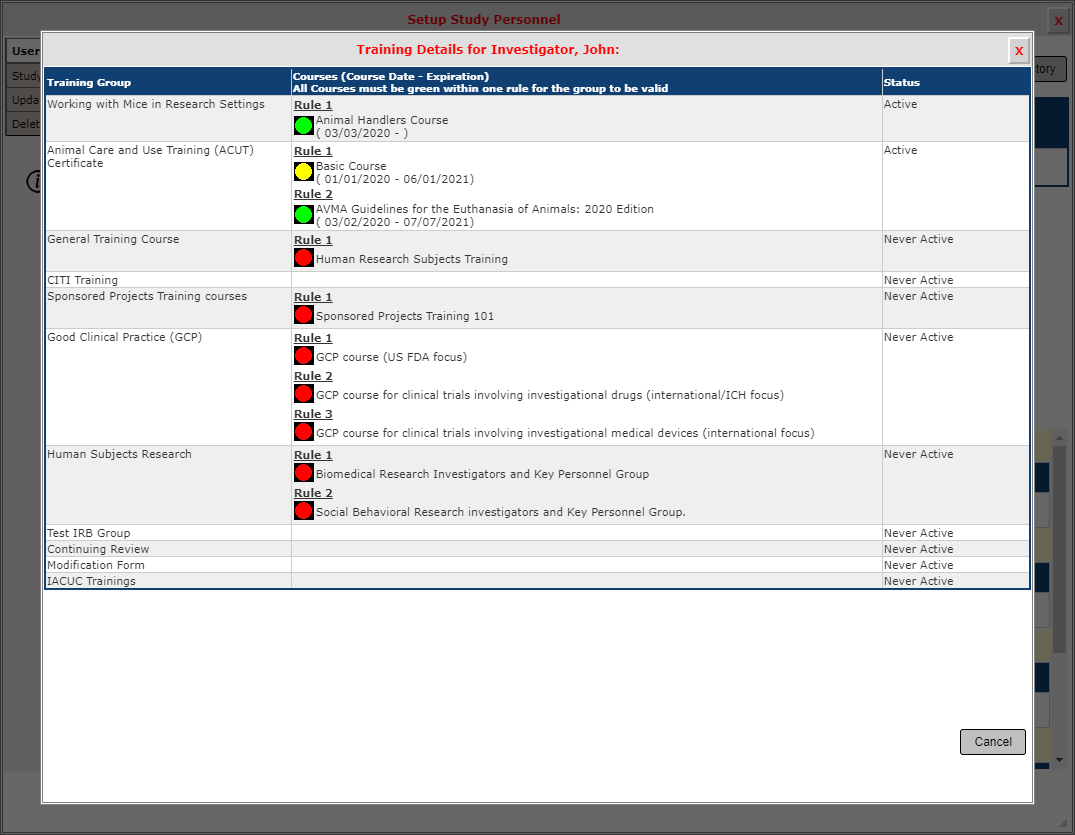Click 'Training Details for Investigator, John' title
This screenshot has height=835, width=1075.
(487, 49)
